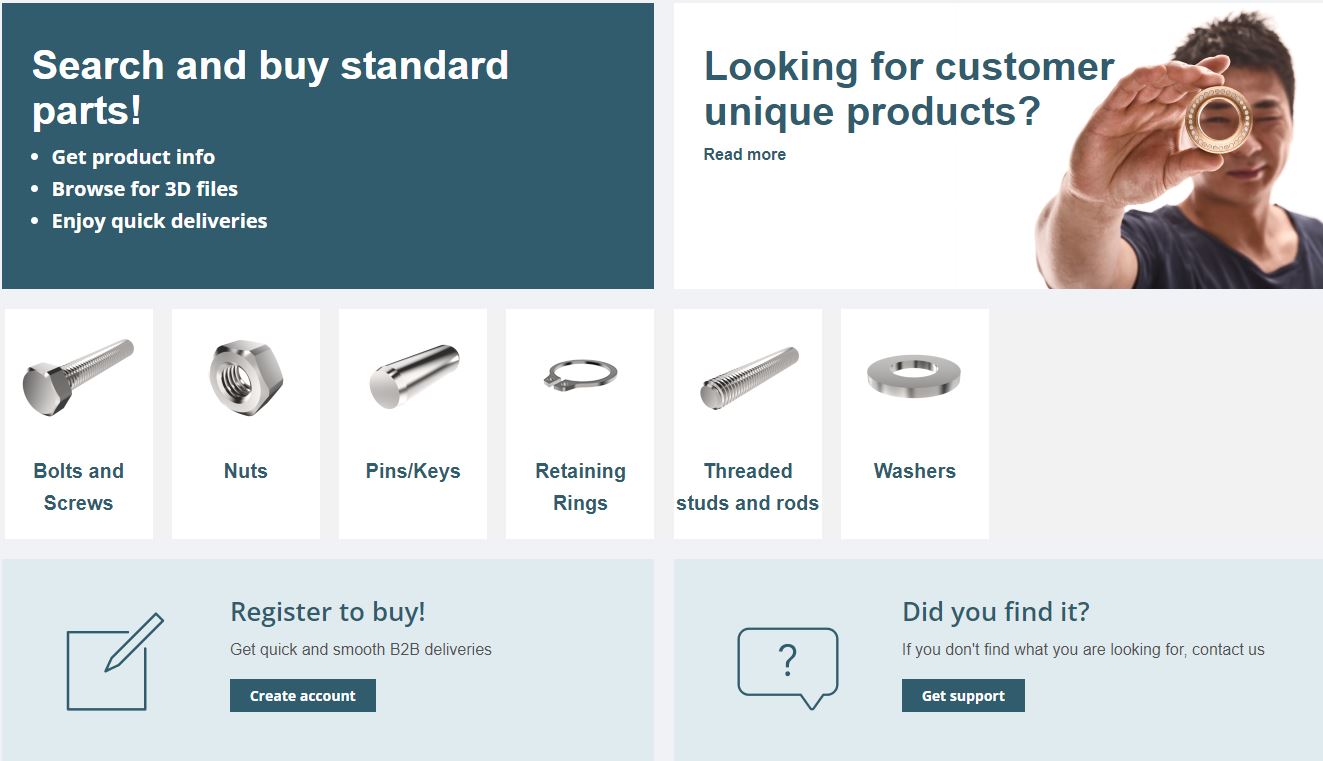Click the question mark speech bubble icon
Image resolution: width=1323 pixels, height=761 pixels.
point(788,668)
